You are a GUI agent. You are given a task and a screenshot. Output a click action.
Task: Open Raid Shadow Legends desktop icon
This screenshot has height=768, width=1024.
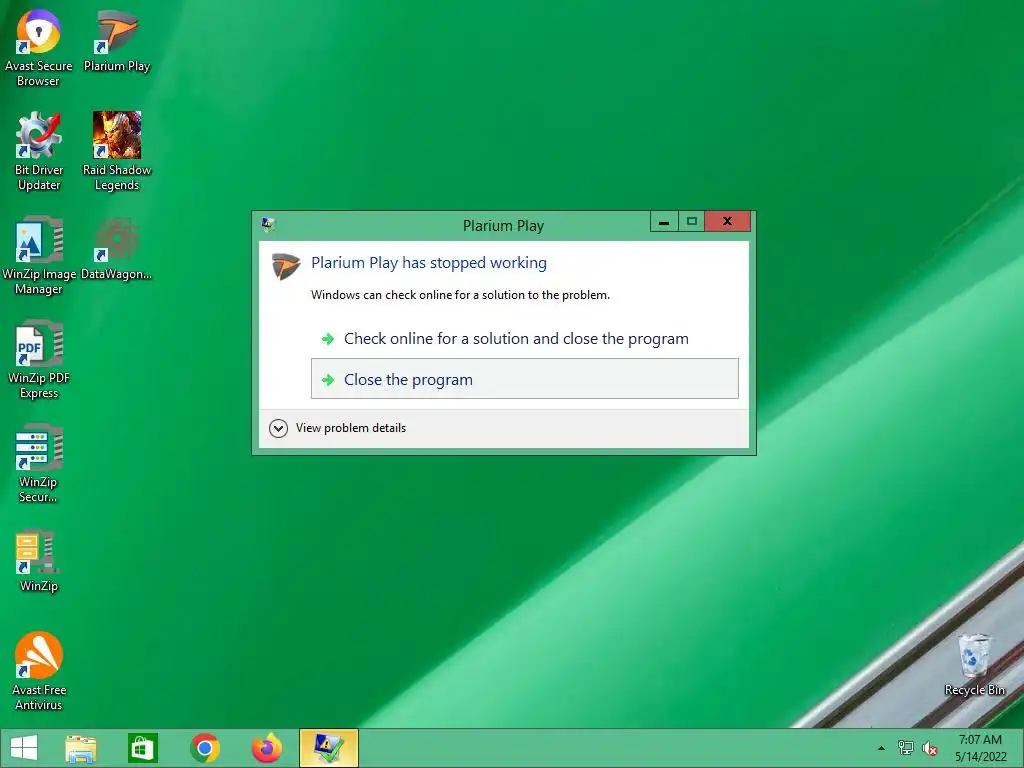pyautogui.click(x=117, y=152)
